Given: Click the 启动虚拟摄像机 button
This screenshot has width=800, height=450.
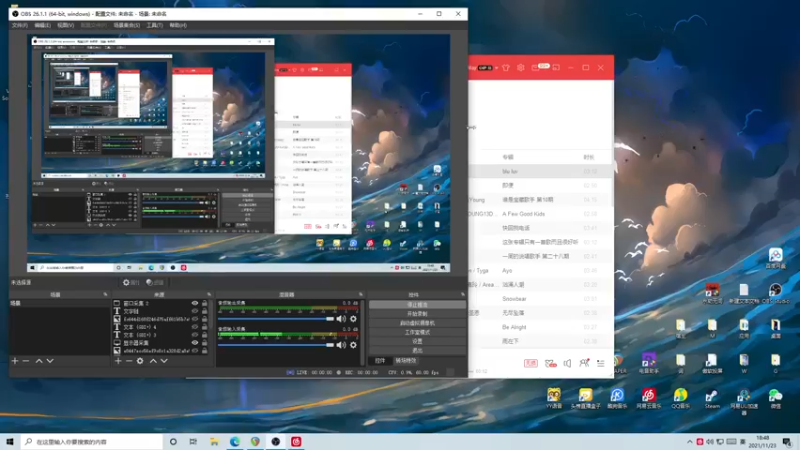Looking at the screenshot, I should [x=417, y=323].
